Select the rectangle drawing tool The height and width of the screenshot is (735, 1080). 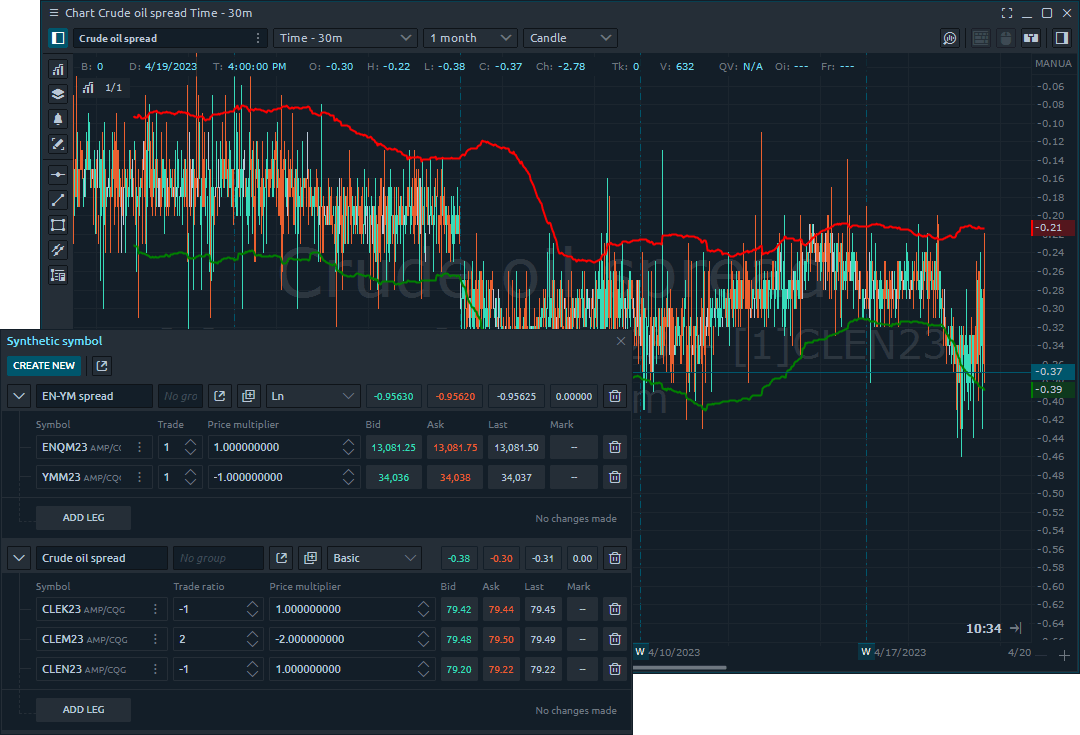click(x=57, y=225)
